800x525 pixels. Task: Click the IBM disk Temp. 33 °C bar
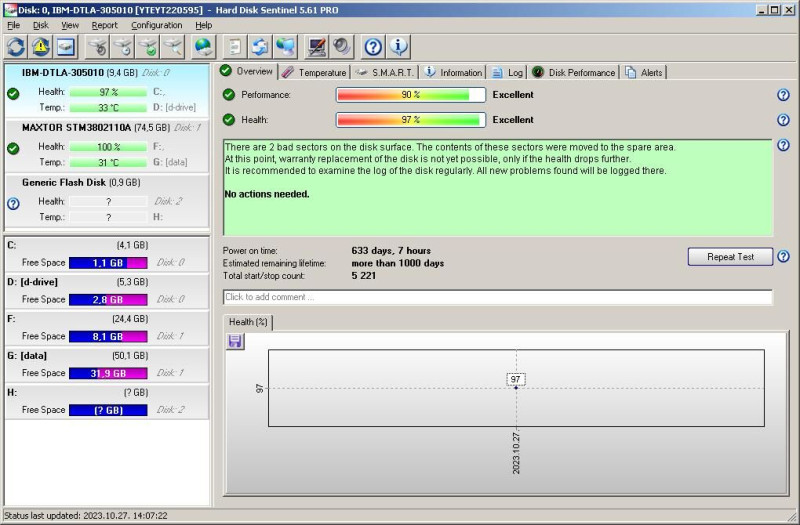pos(108,108)
